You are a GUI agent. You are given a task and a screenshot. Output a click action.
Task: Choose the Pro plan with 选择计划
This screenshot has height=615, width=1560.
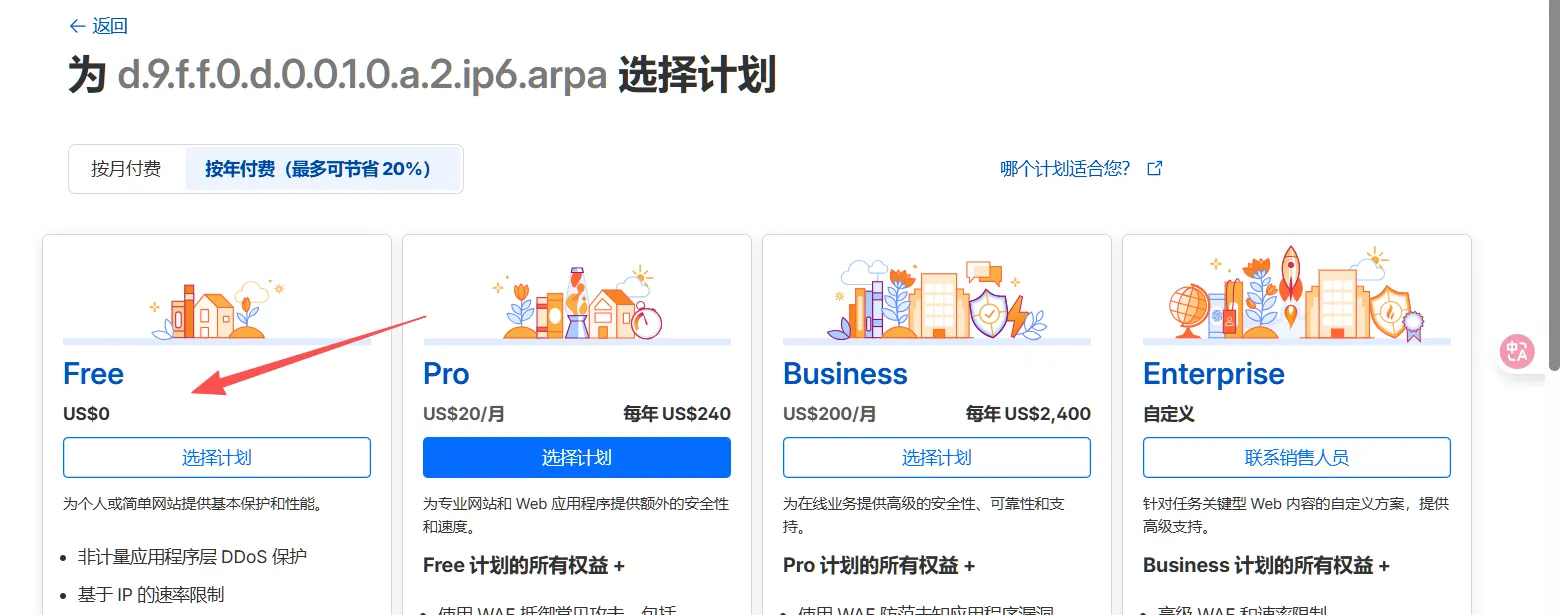[x=577, y=458]
